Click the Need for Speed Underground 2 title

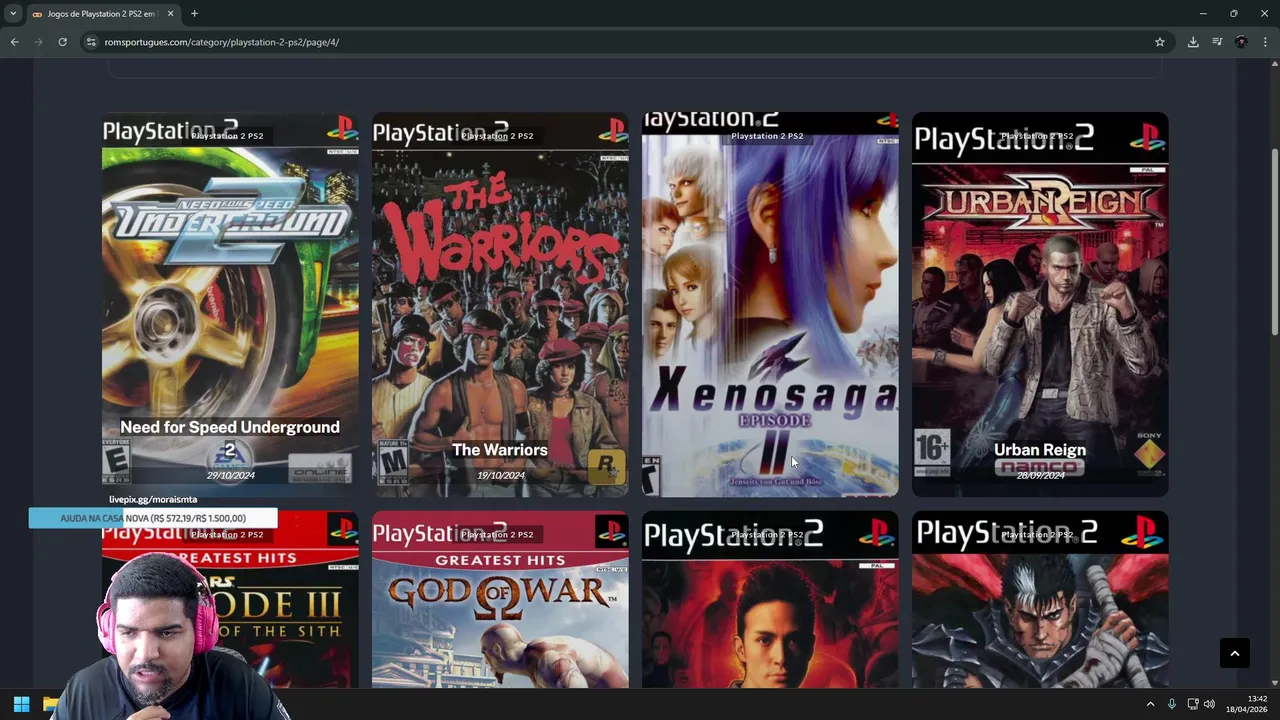230,438
